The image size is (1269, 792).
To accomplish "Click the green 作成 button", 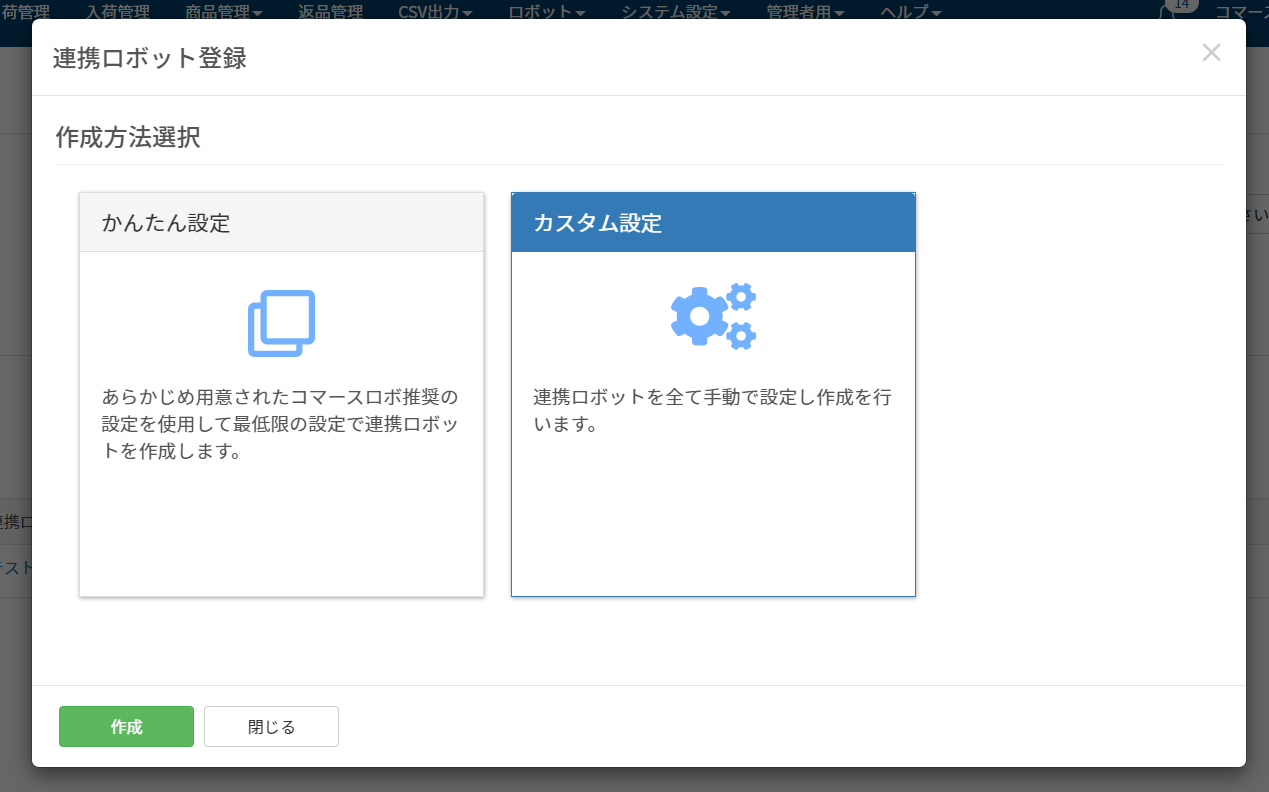I will tap(126, 726).
